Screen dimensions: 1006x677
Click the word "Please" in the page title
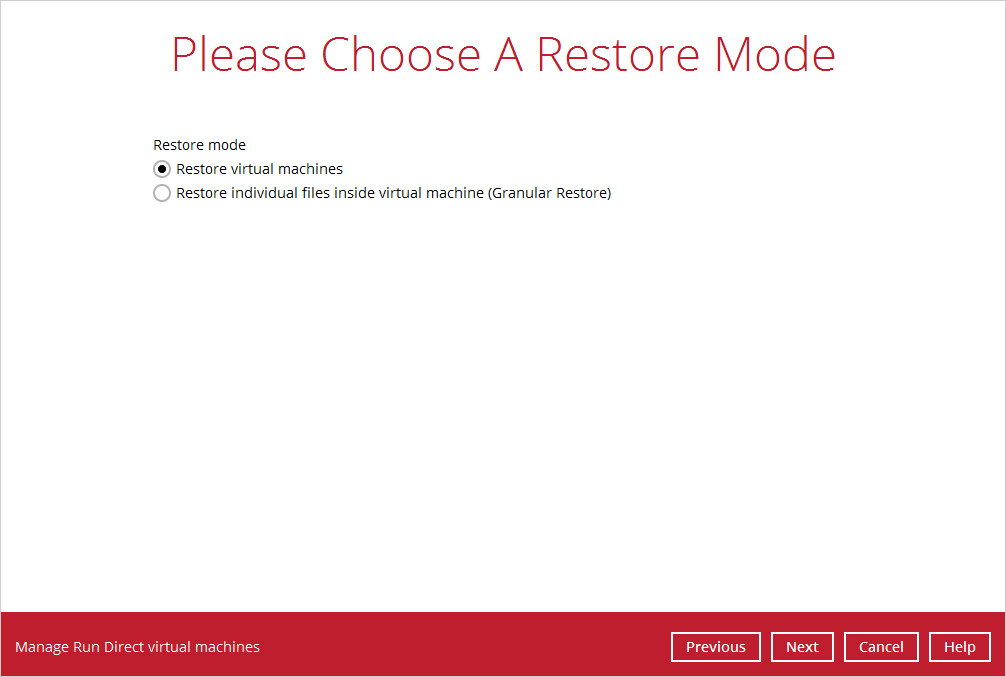pyautogui.click(x=240, y=55)
